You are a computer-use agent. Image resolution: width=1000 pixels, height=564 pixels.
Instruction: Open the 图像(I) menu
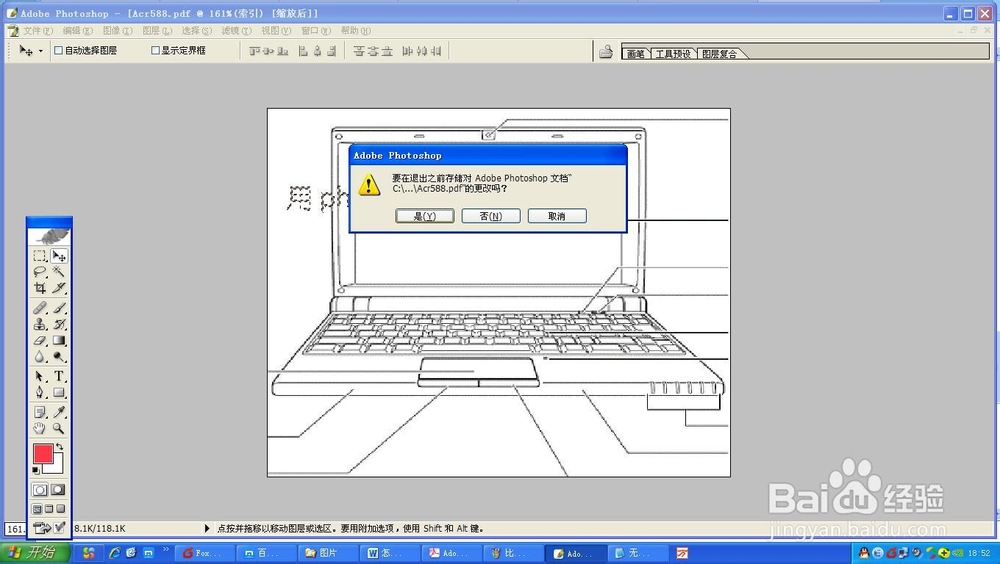pos(118,31)
